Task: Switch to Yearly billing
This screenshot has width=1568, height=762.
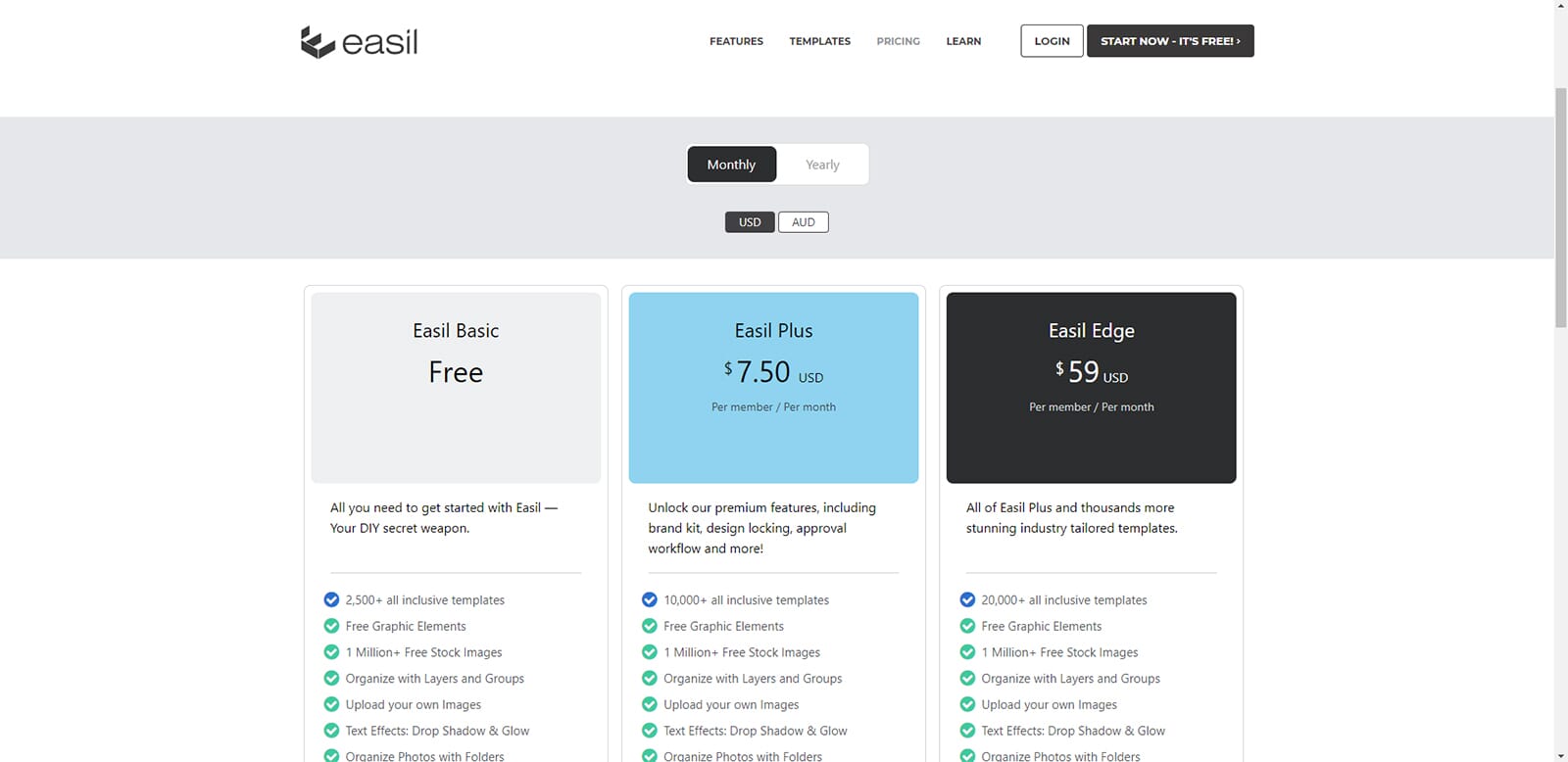Action: (x=822, y=165)
